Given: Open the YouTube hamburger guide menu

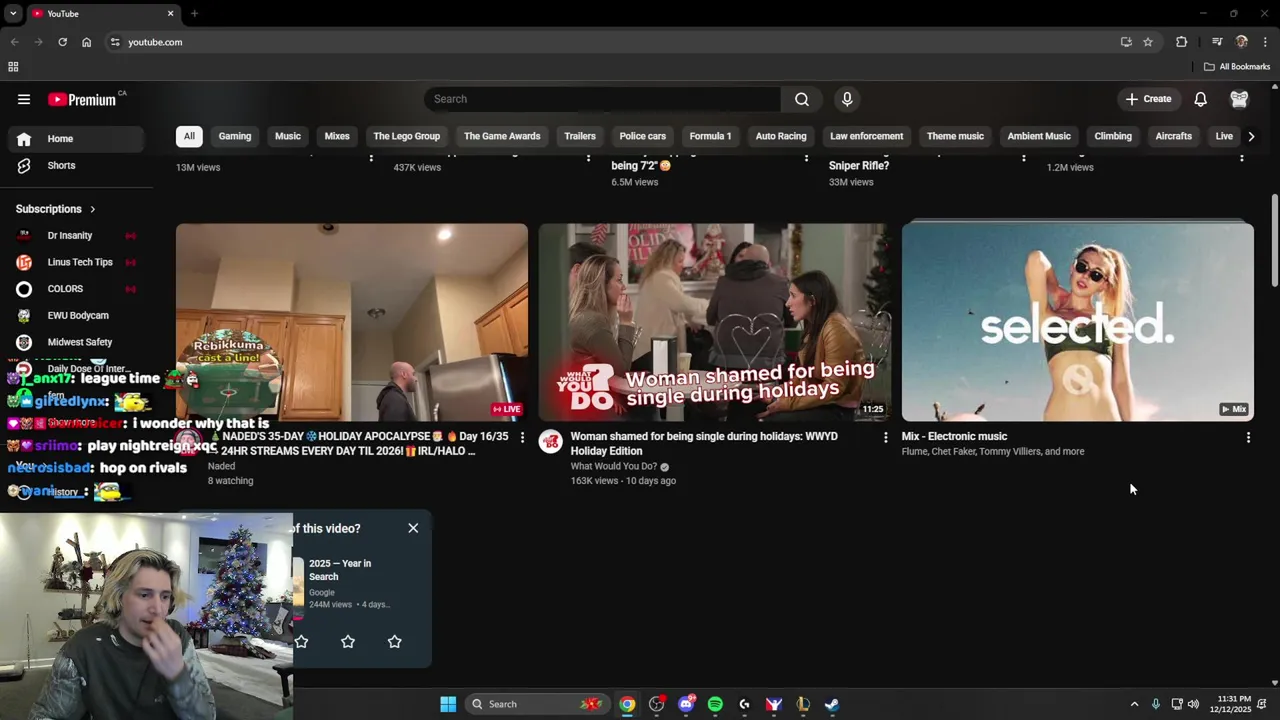Looking at the screenshot, I should [24, 99].
